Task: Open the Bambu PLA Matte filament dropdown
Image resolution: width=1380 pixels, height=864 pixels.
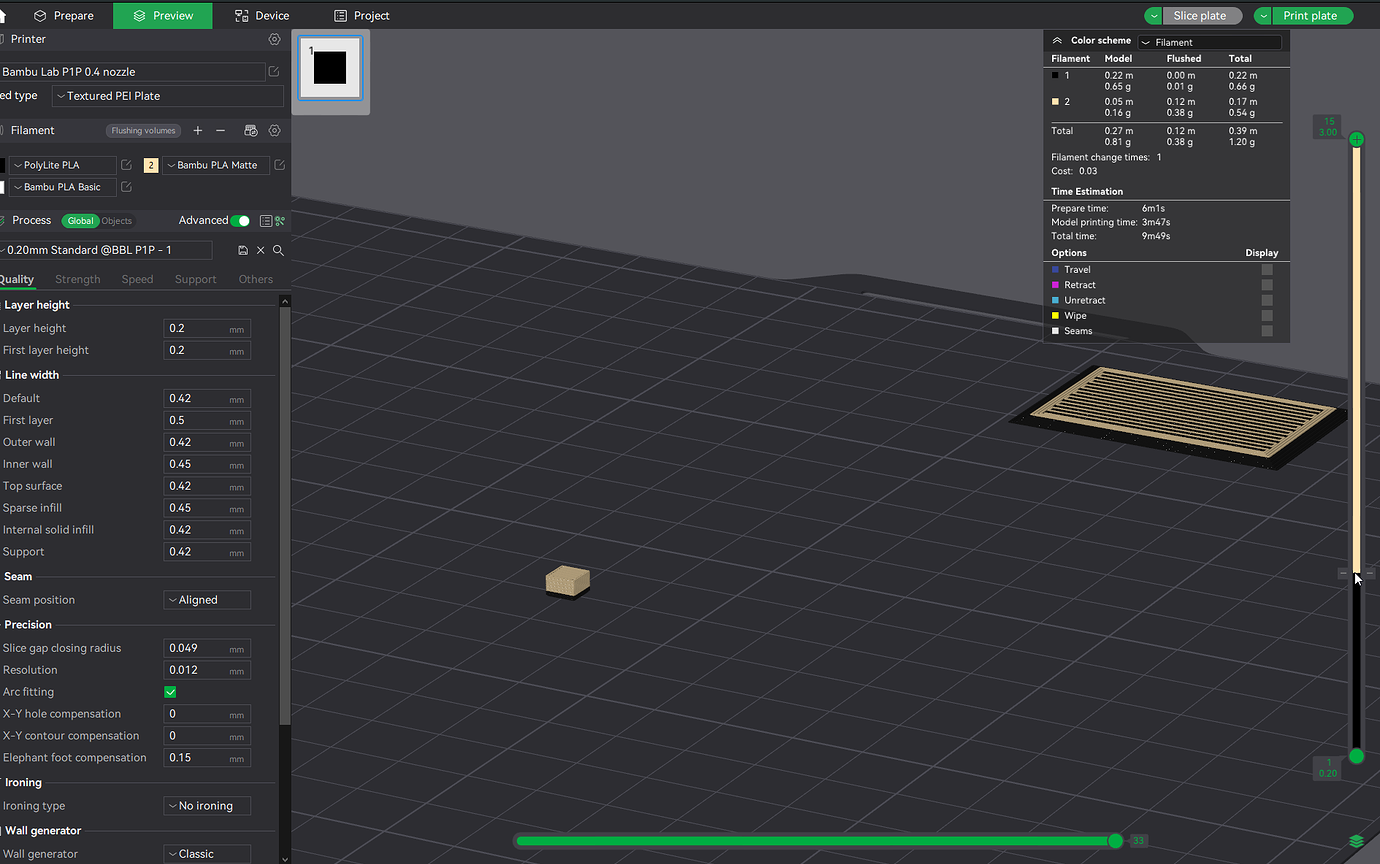Action: point(216,165)
